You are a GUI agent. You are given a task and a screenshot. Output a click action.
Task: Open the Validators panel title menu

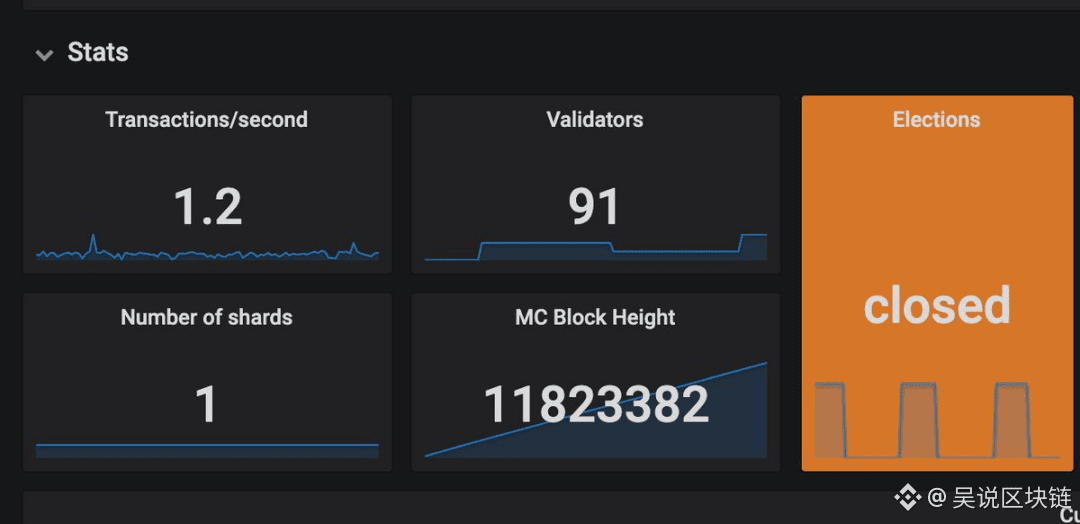[x=595, y=120]
